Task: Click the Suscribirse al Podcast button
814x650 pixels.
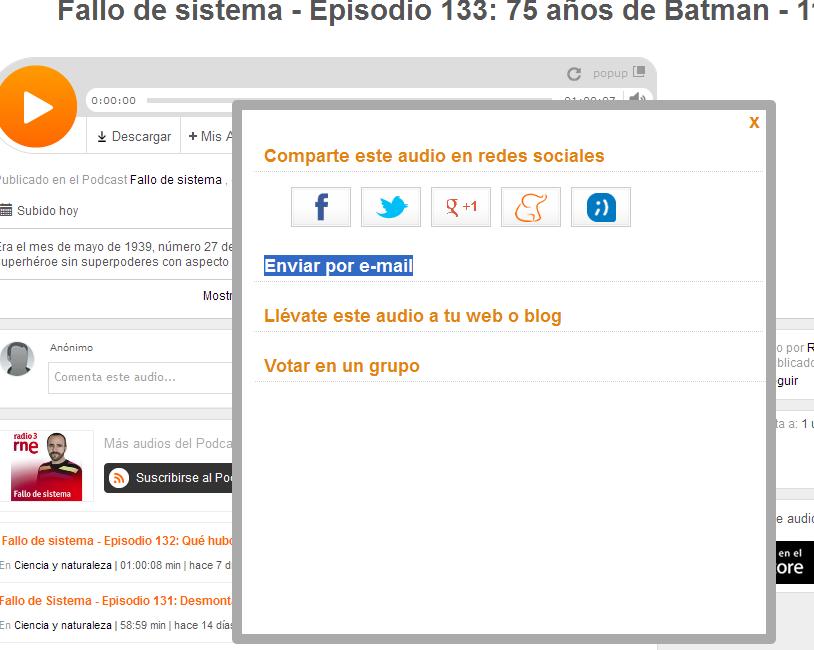Action: pos(170,478)
